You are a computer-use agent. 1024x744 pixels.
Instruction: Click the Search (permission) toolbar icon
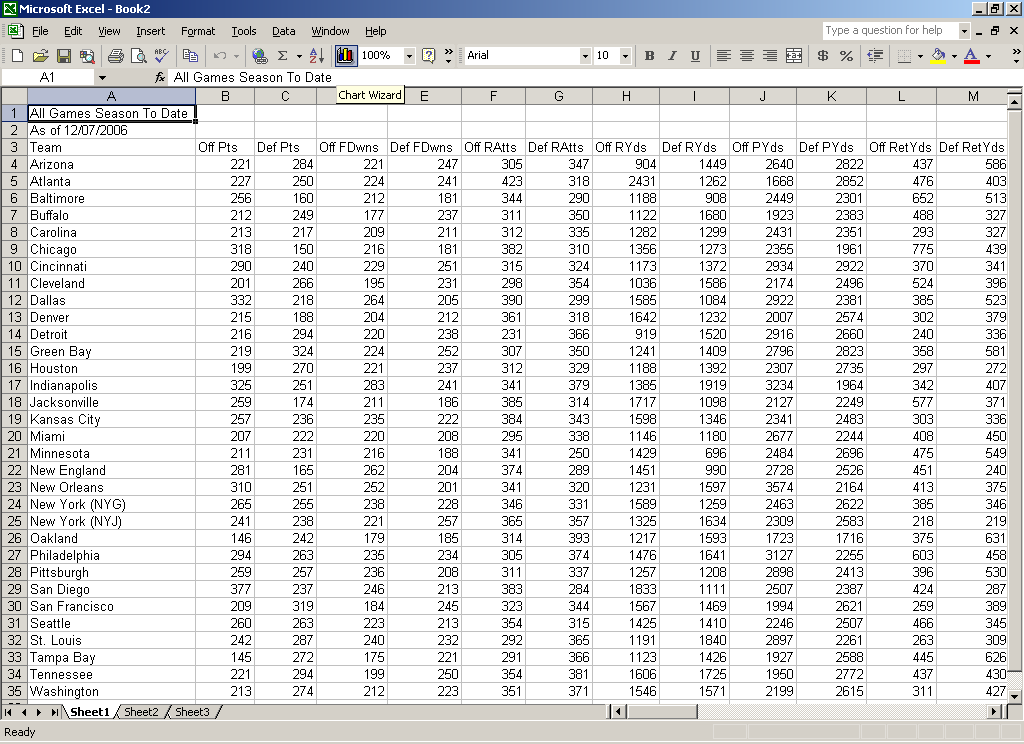[x=87, y=56]
